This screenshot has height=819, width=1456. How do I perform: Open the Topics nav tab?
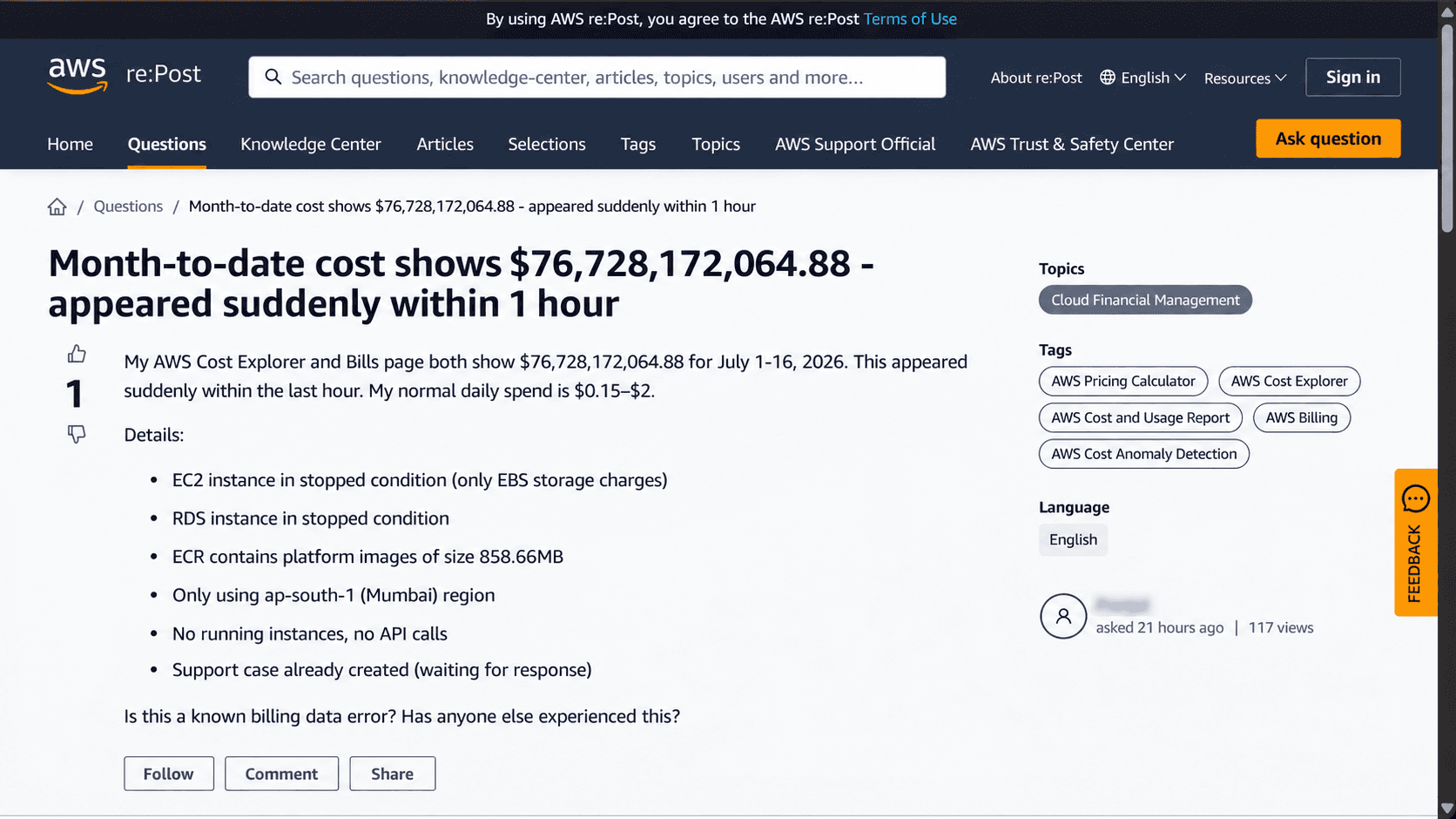coord(716,144)
